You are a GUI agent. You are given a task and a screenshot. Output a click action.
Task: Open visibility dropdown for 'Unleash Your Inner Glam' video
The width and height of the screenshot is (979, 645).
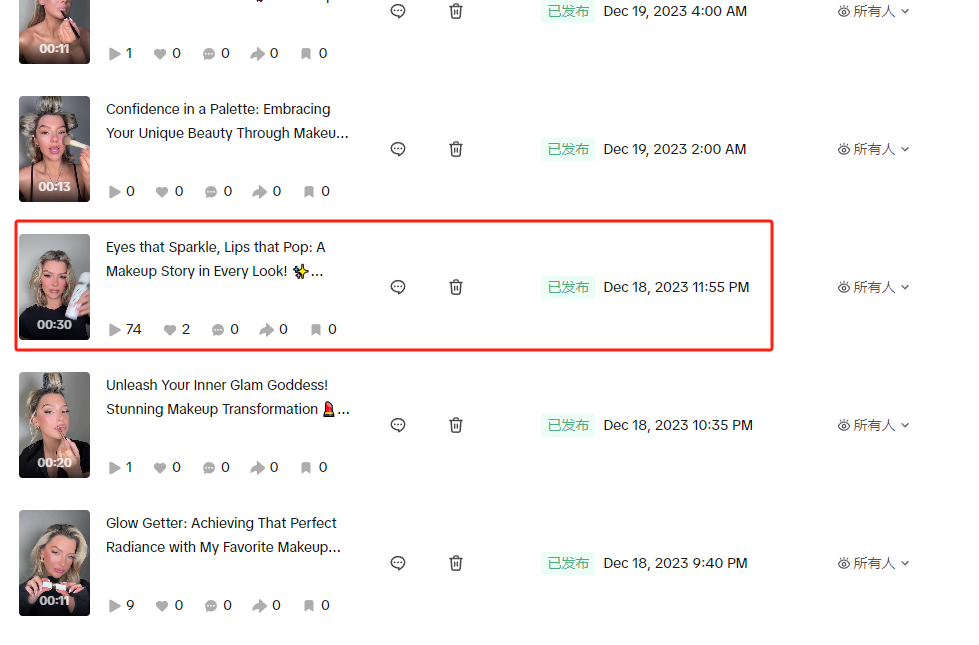coord(874,425)
